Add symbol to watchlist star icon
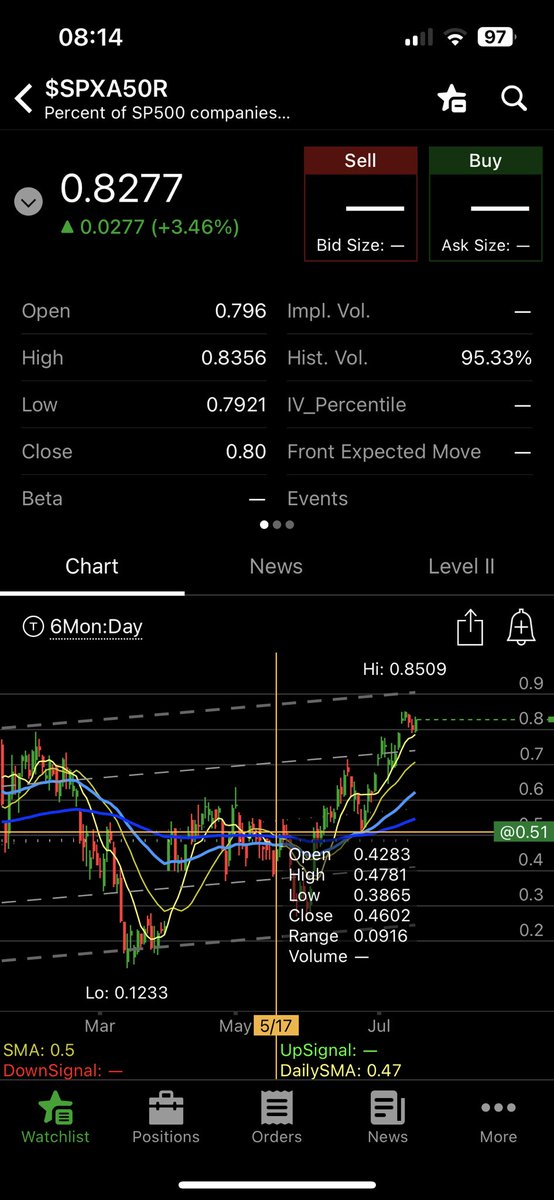 [x=452, y=98]
